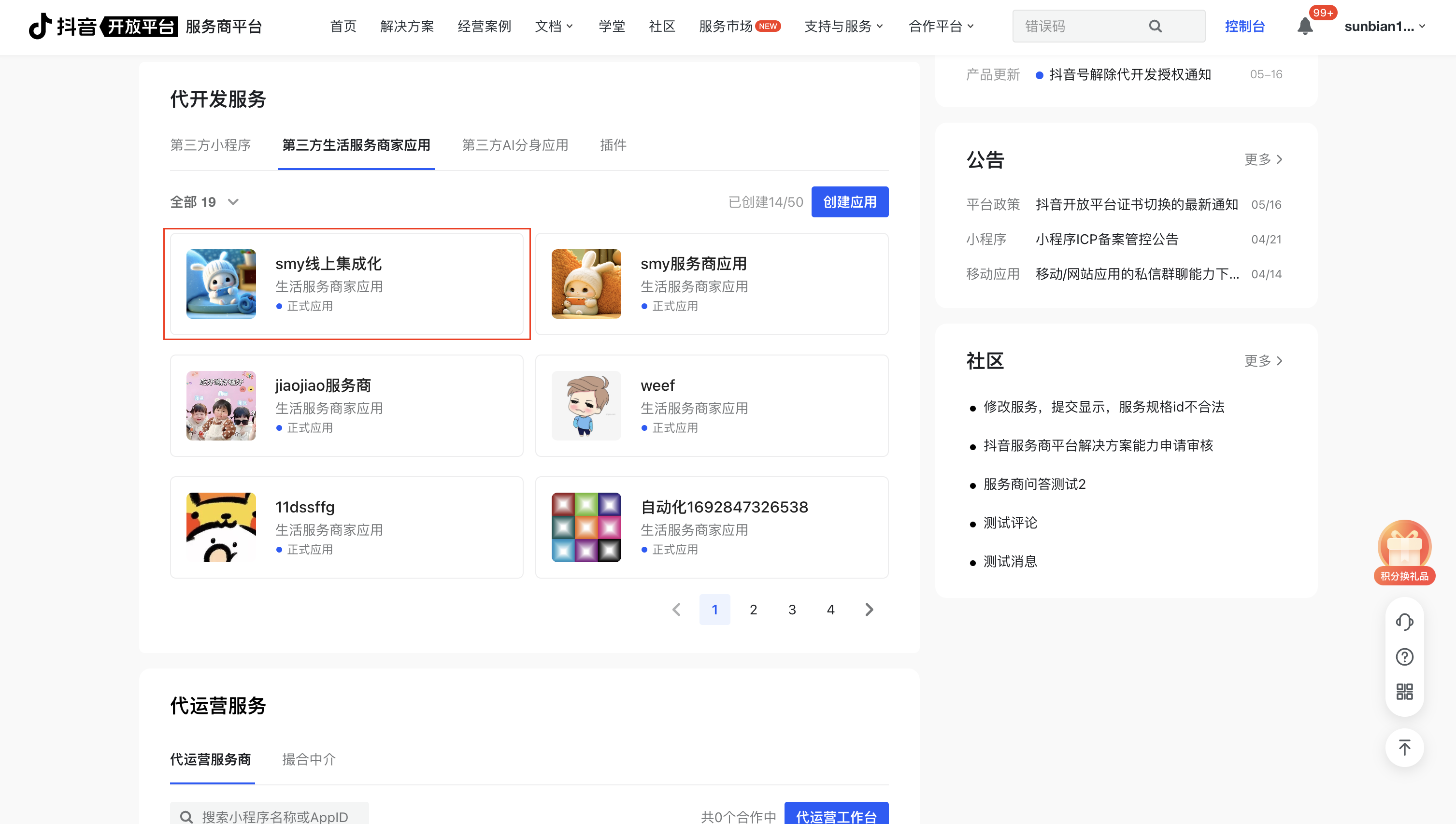Open the jiaojiao服务商 app title

click(x=323, y=385)
